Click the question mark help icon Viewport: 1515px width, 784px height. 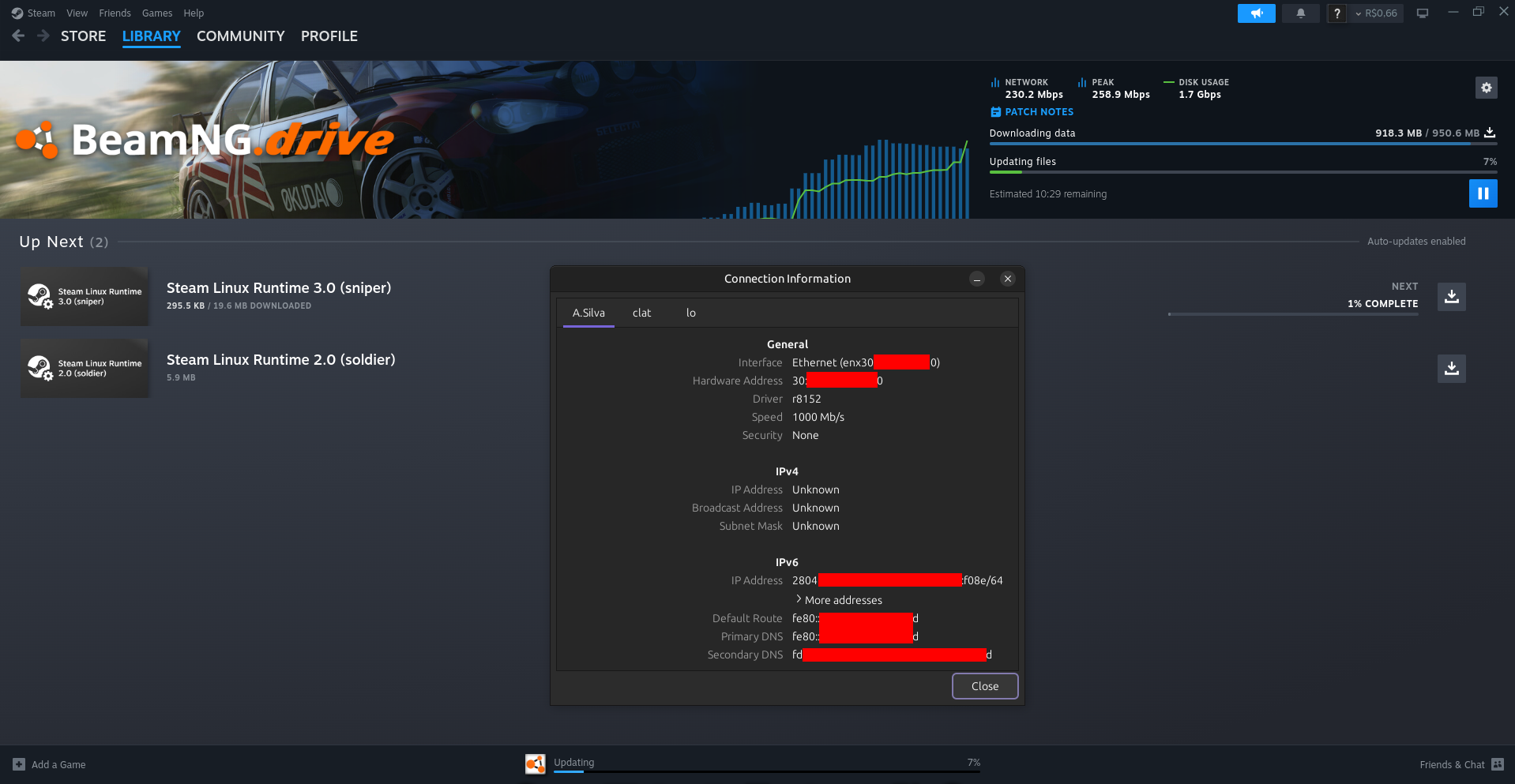[1336, 13]
